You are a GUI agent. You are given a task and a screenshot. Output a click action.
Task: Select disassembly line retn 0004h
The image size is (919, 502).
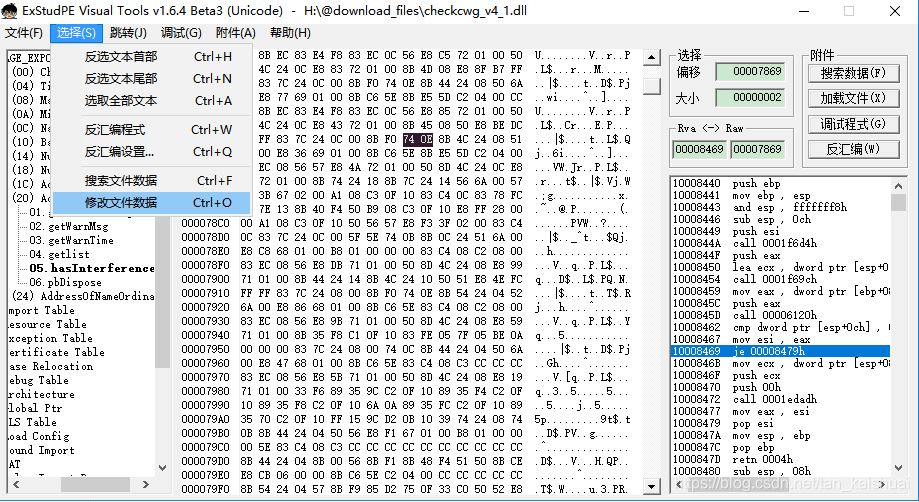[x=781, y=459]
